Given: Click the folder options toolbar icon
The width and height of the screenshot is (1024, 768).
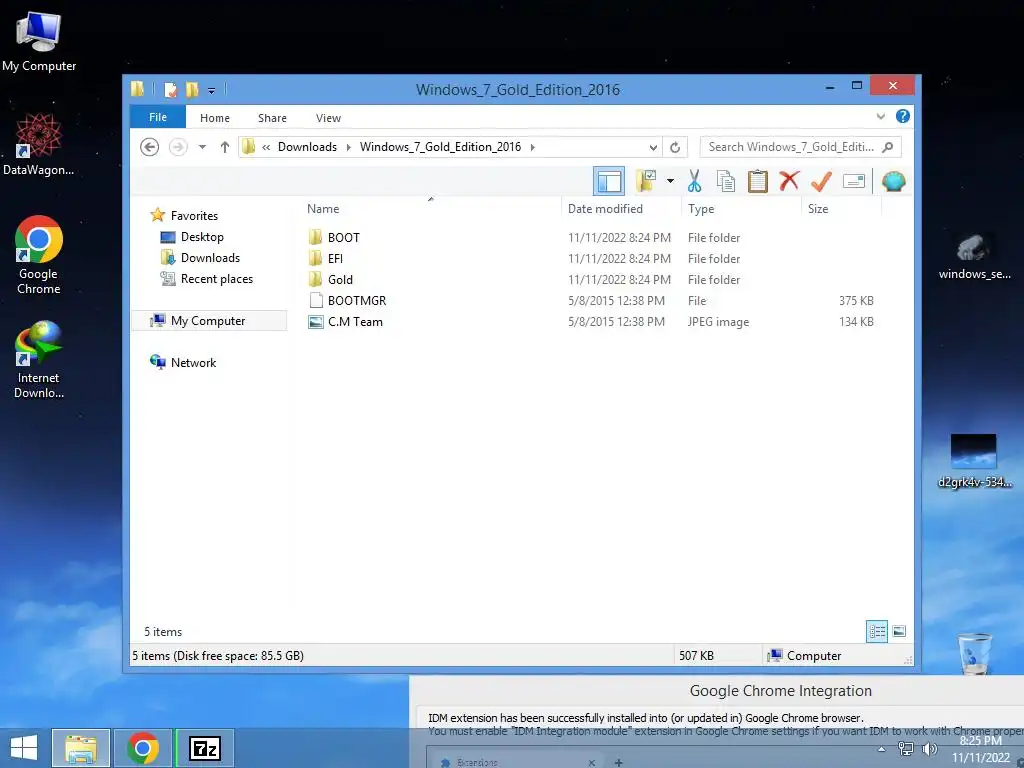Looking at the screenshot, I should (x=646, y=181).
